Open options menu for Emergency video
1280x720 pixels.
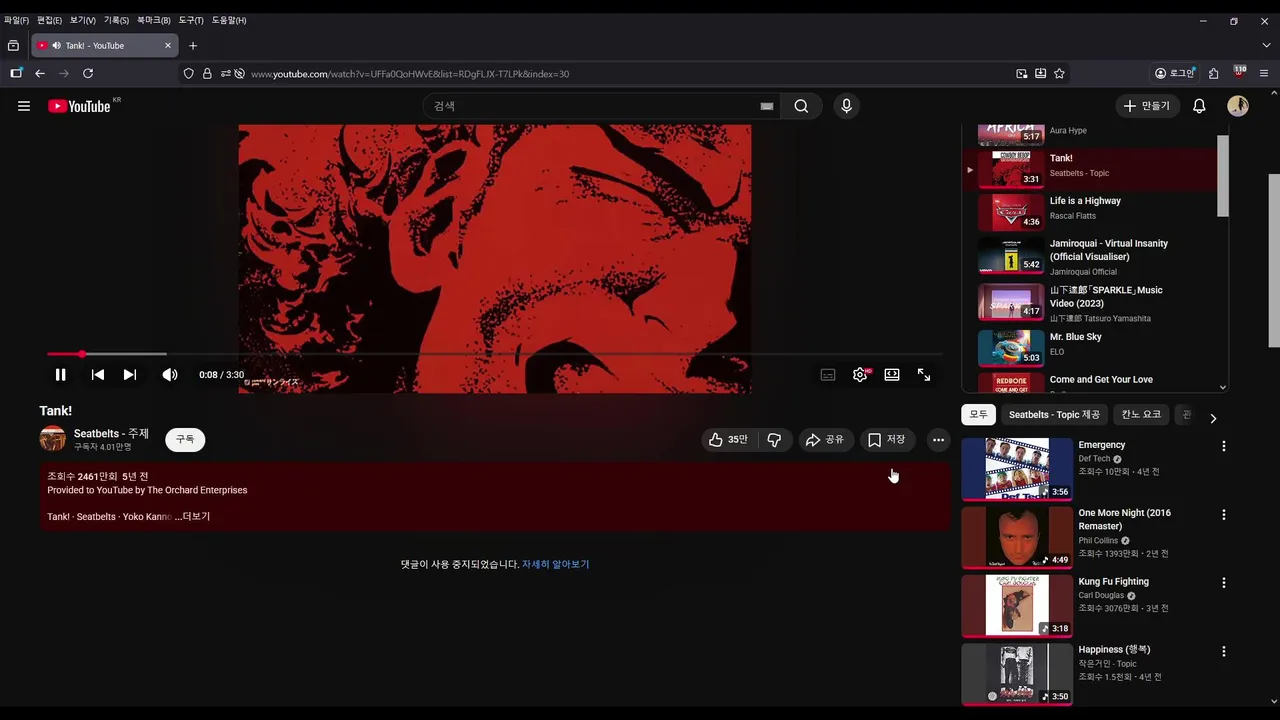[x=1223, y=446]
